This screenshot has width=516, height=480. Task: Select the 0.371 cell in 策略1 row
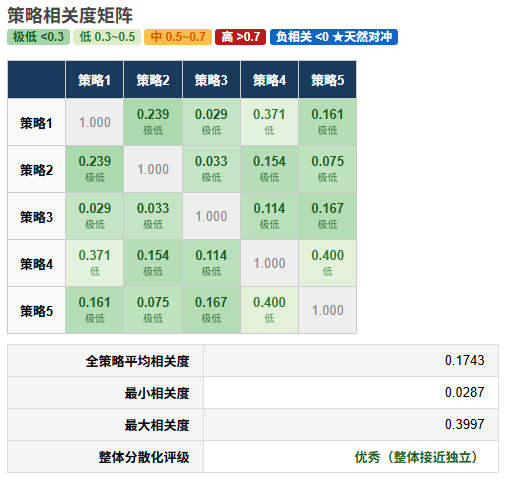[269, 122]
